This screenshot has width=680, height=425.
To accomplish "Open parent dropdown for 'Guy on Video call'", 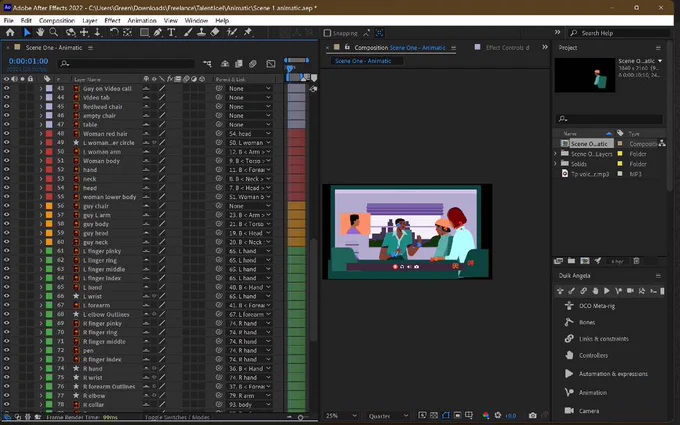I will [x=249, y=88].
